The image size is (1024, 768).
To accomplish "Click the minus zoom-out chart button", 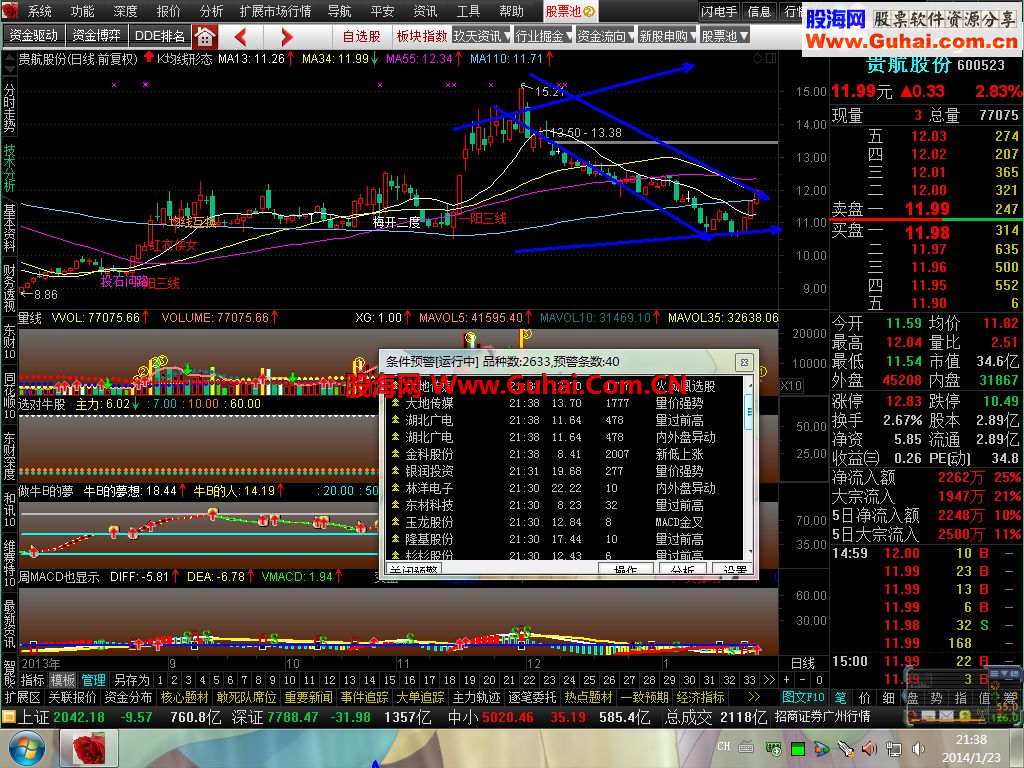I will pyautogui.click(x=803, y=680).
